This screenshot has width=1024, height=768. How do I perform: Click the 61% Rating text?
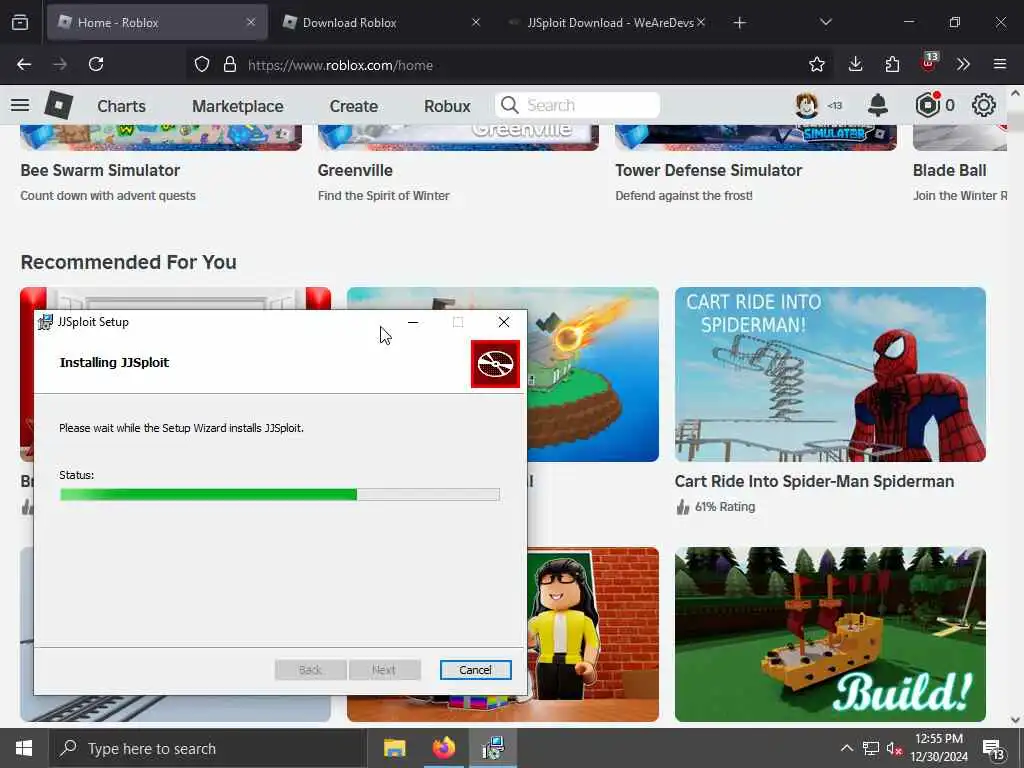[x=725, y=507]
